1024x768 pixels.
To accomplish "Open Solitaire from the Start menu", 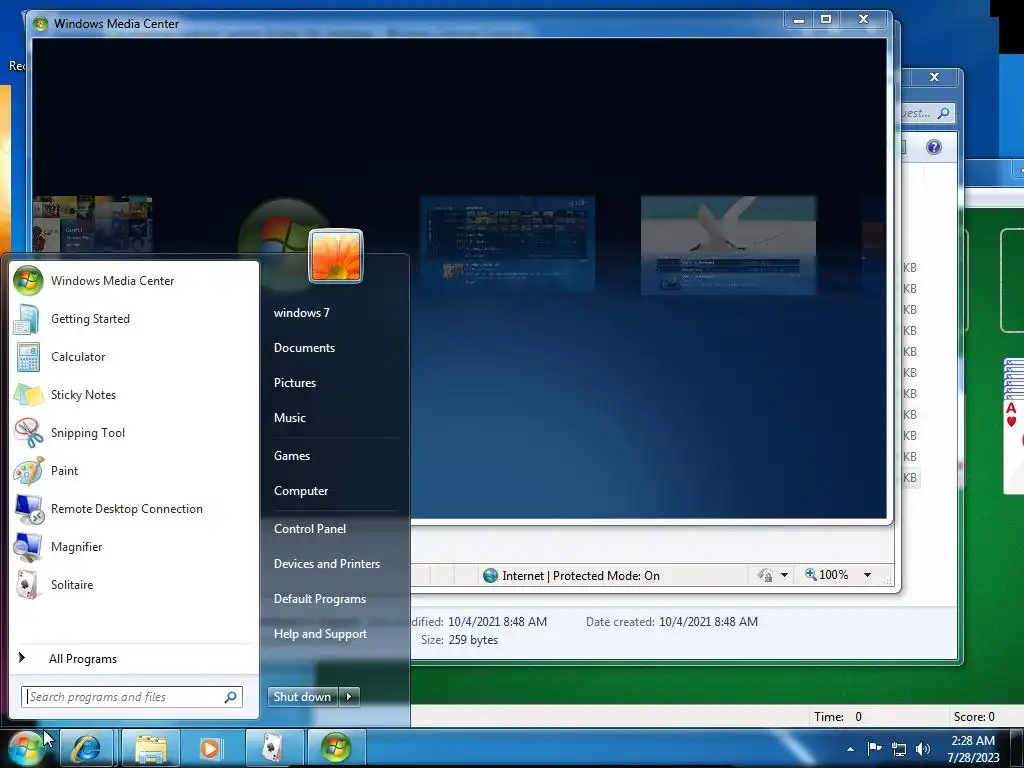I will click(x=135, y=584).
